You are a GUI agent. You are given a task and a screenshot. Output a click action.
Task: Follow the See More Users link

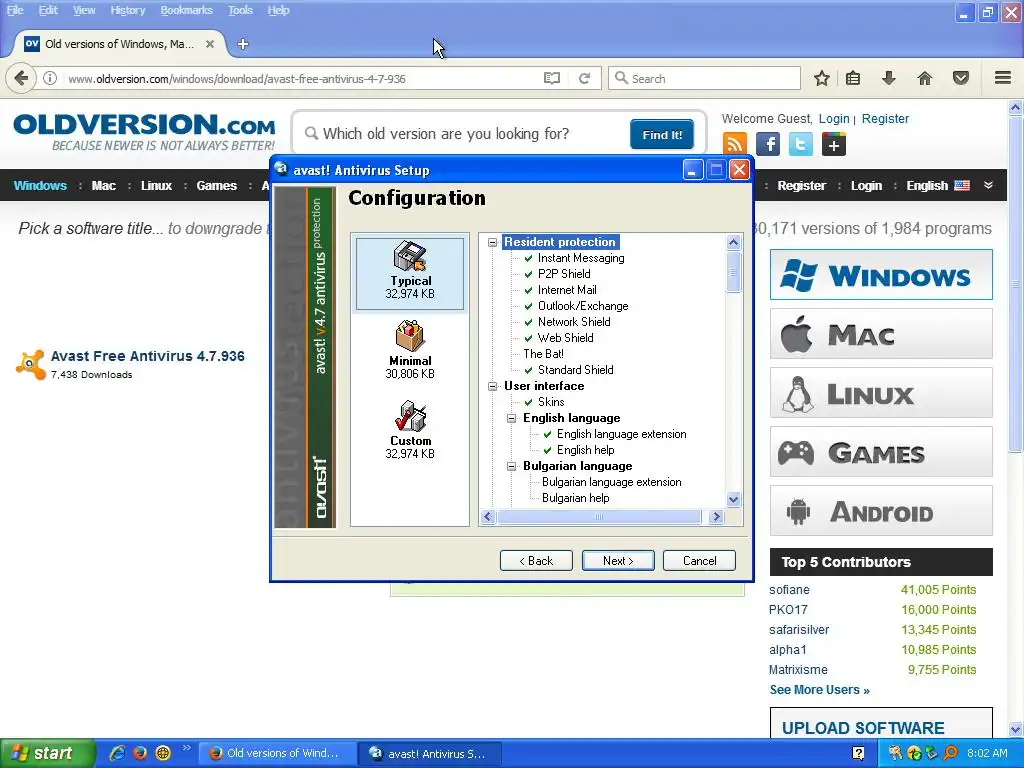(x=820, y=690)
